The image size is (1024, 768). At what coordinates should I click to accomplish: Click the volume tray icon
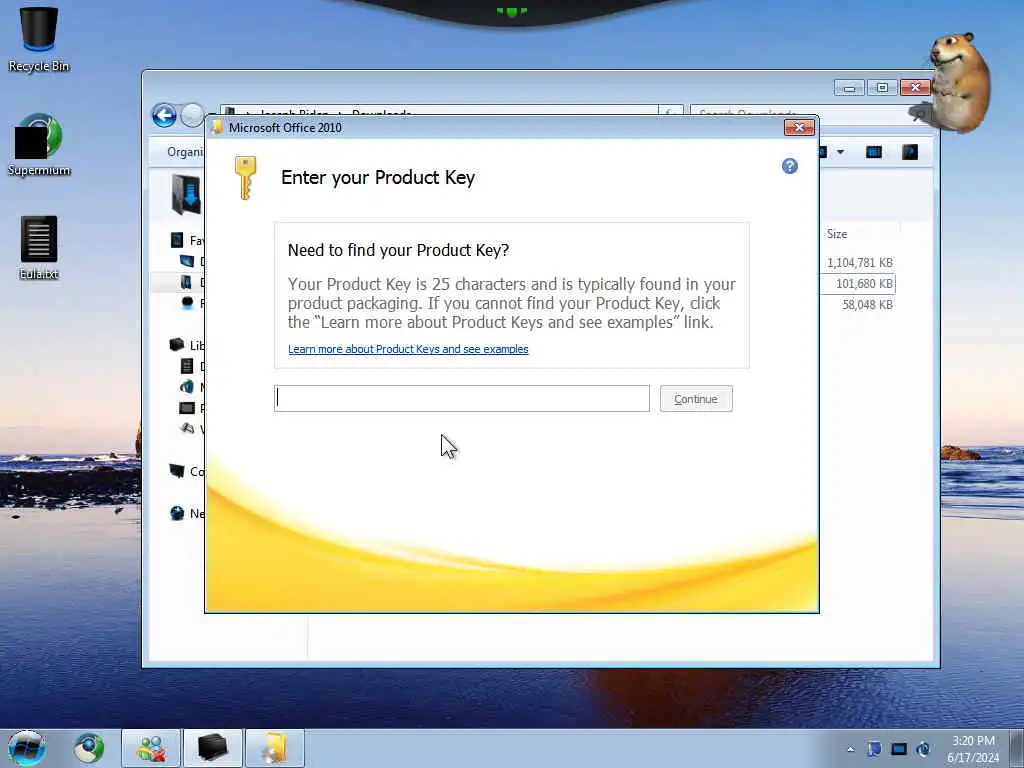[x=923, y=749]
